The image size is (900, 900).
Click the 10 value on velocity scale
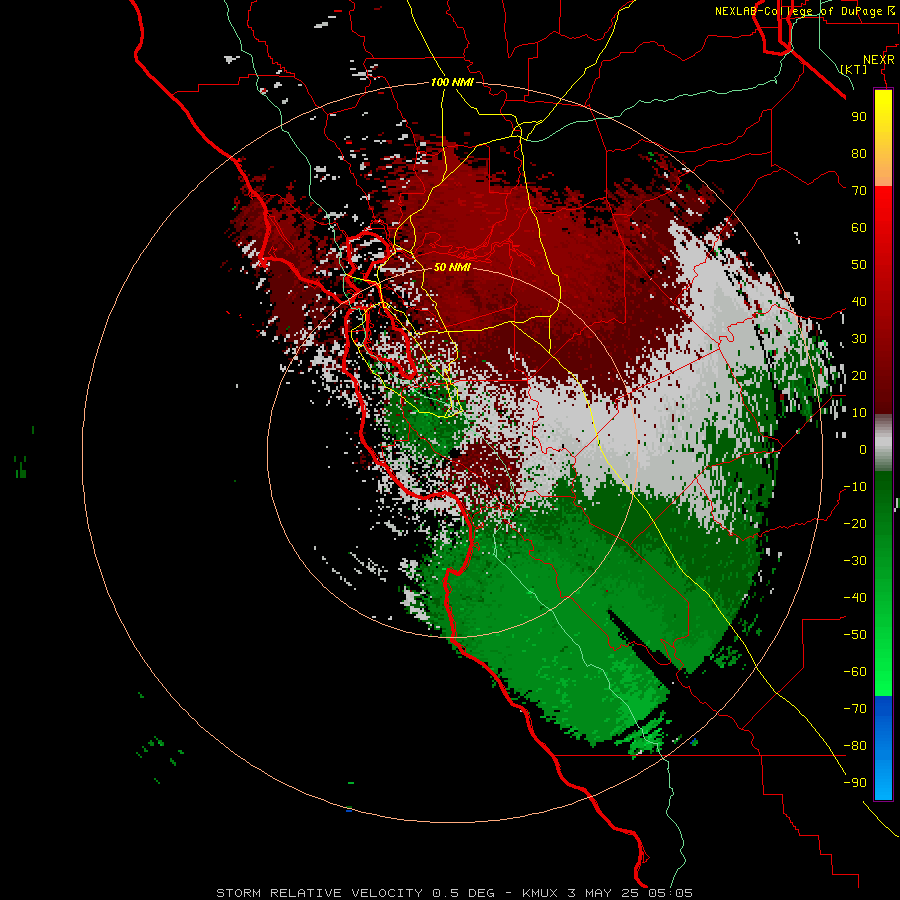pyautogui.click(x=859, y=413)
